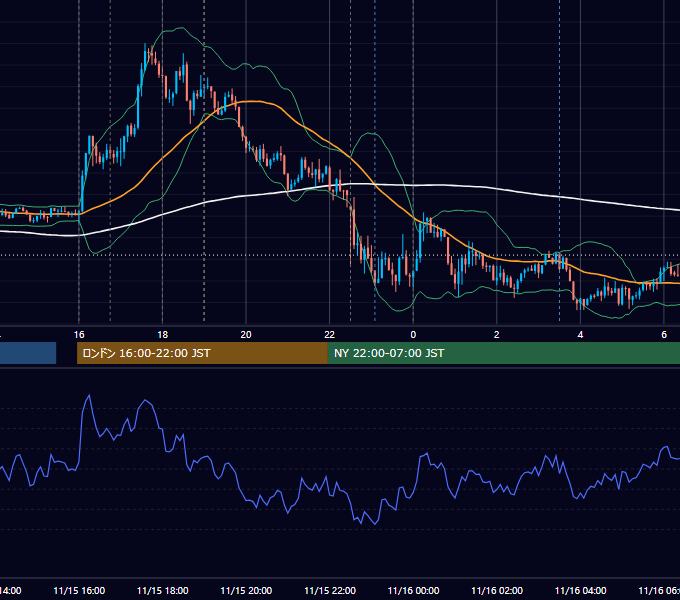Viewport: 680px width, 600px height.
Task: Click the hour label 0 under price chart
Action: (413, 335)
